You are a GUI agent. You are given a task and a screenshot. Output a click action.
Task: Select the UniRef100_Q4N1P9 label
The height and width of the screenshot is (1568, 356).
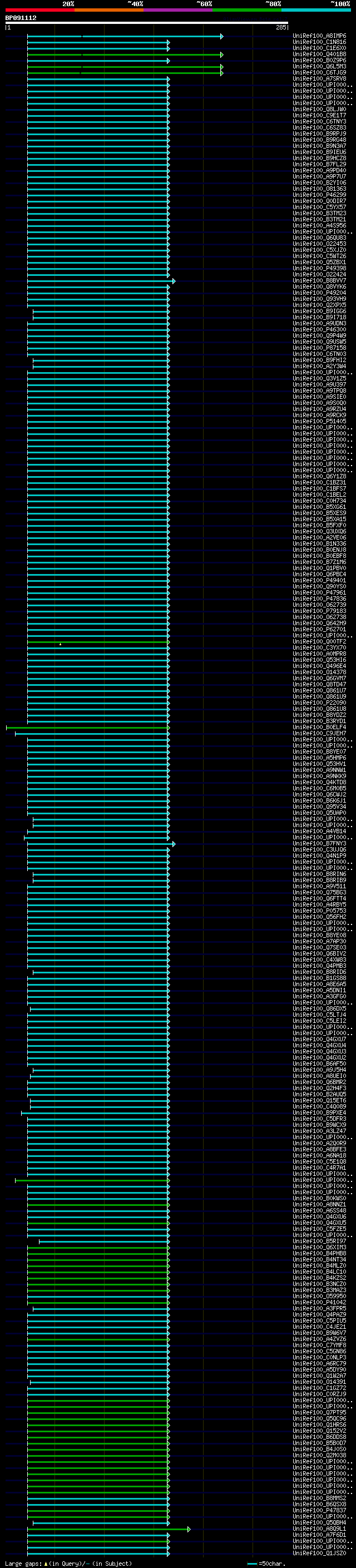[319, 856]
